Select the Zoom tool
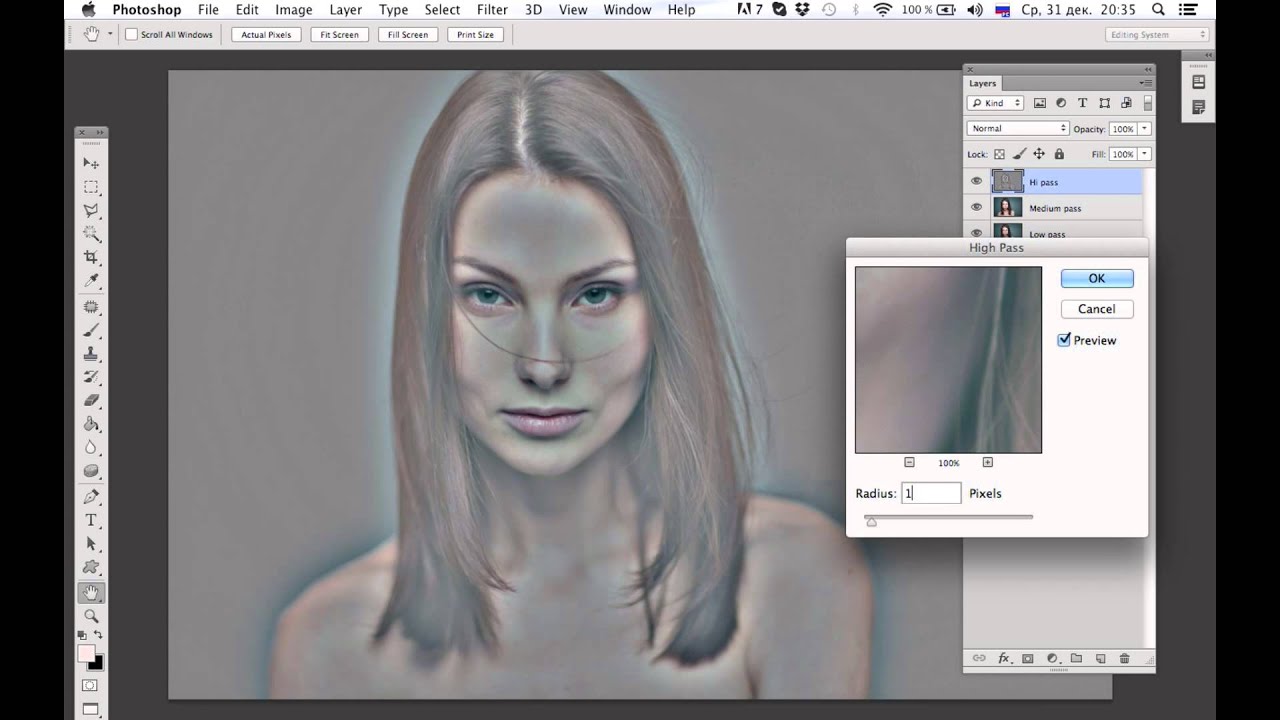Screen dimensions: 1280x720 click(91, 616)
